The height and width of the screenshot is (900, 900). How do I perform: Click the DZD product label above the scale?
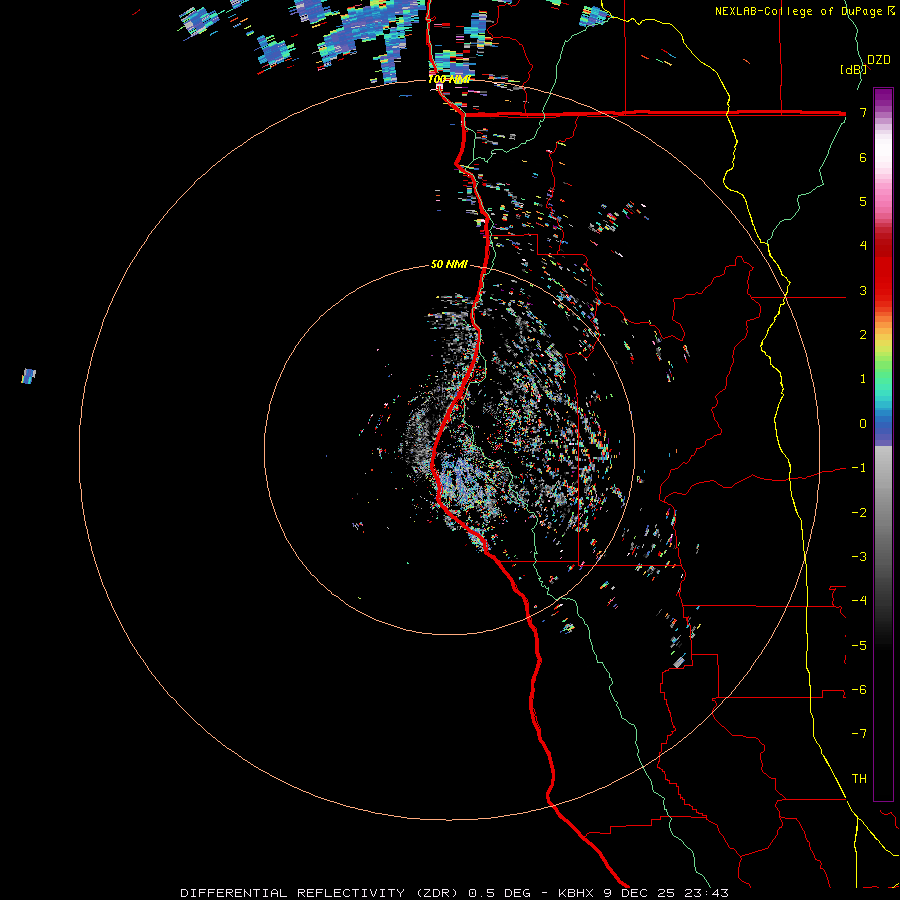tap(879, 60)
